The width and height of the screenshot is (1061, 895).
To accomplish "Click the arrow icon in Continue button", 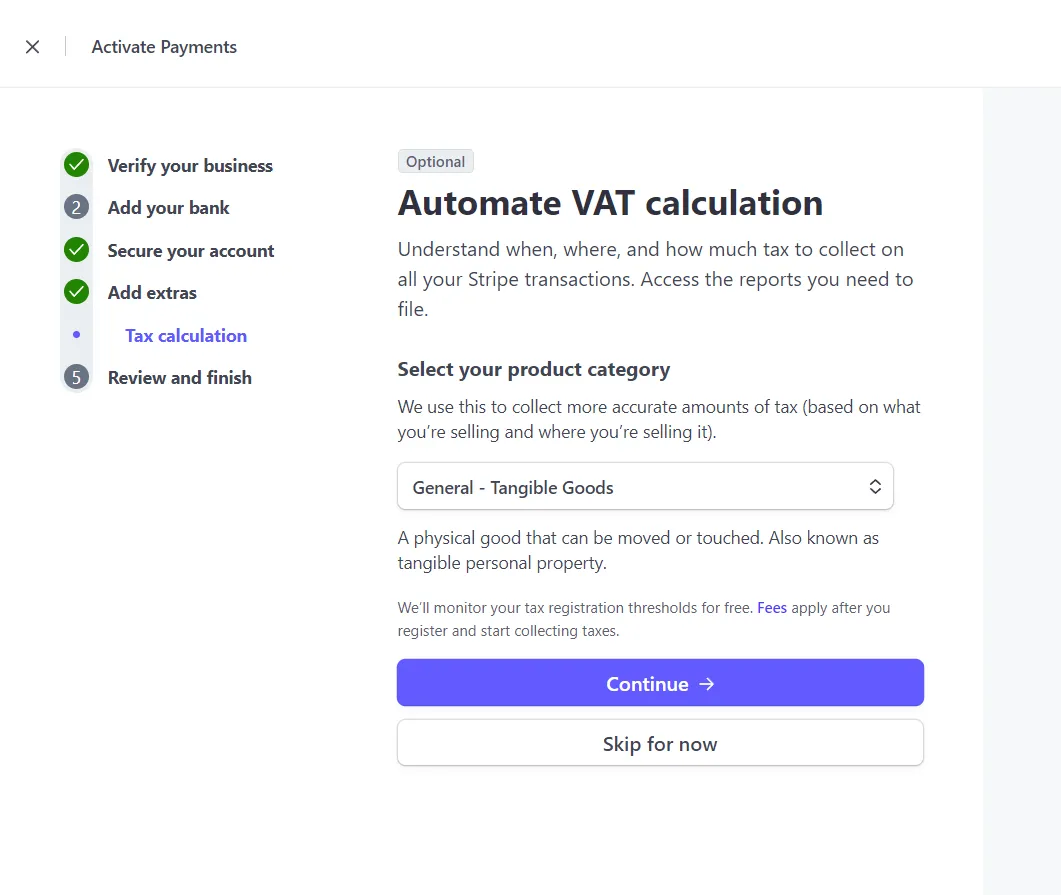I will 706,684.
